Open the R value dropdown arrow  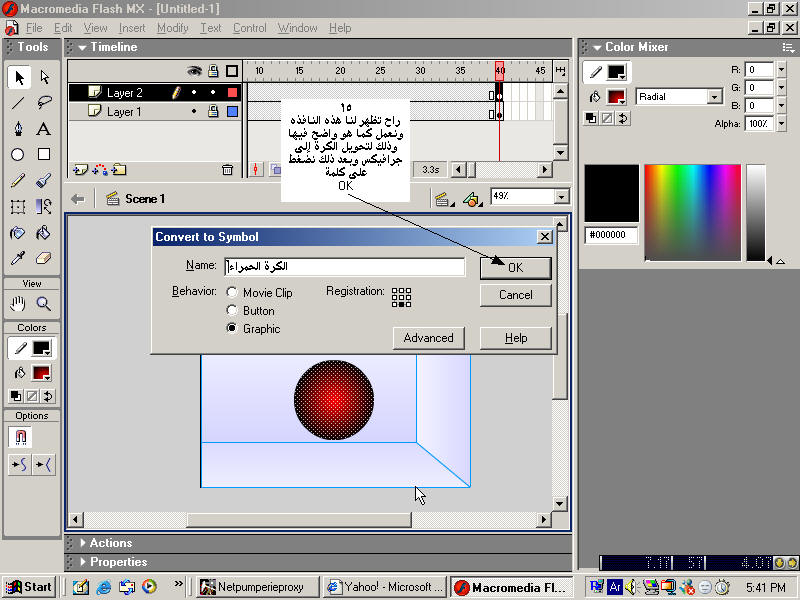point(781,69)
